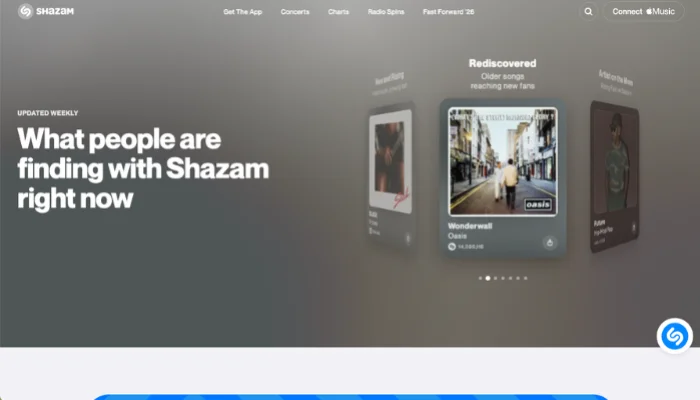Select the right Artist on the Rise card

click(614, 176)
